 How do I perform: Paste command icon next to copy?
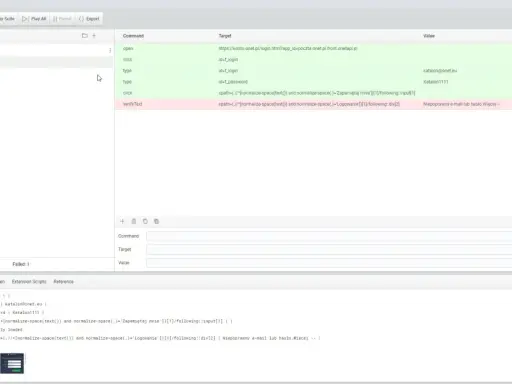[156, 221]
